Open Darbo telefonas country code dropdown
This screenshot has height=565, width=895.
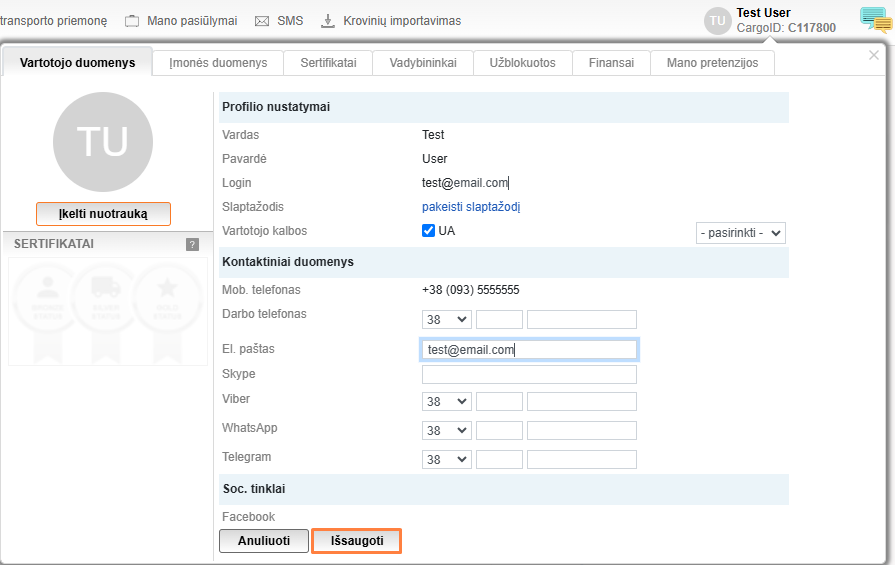pos(446,319)
